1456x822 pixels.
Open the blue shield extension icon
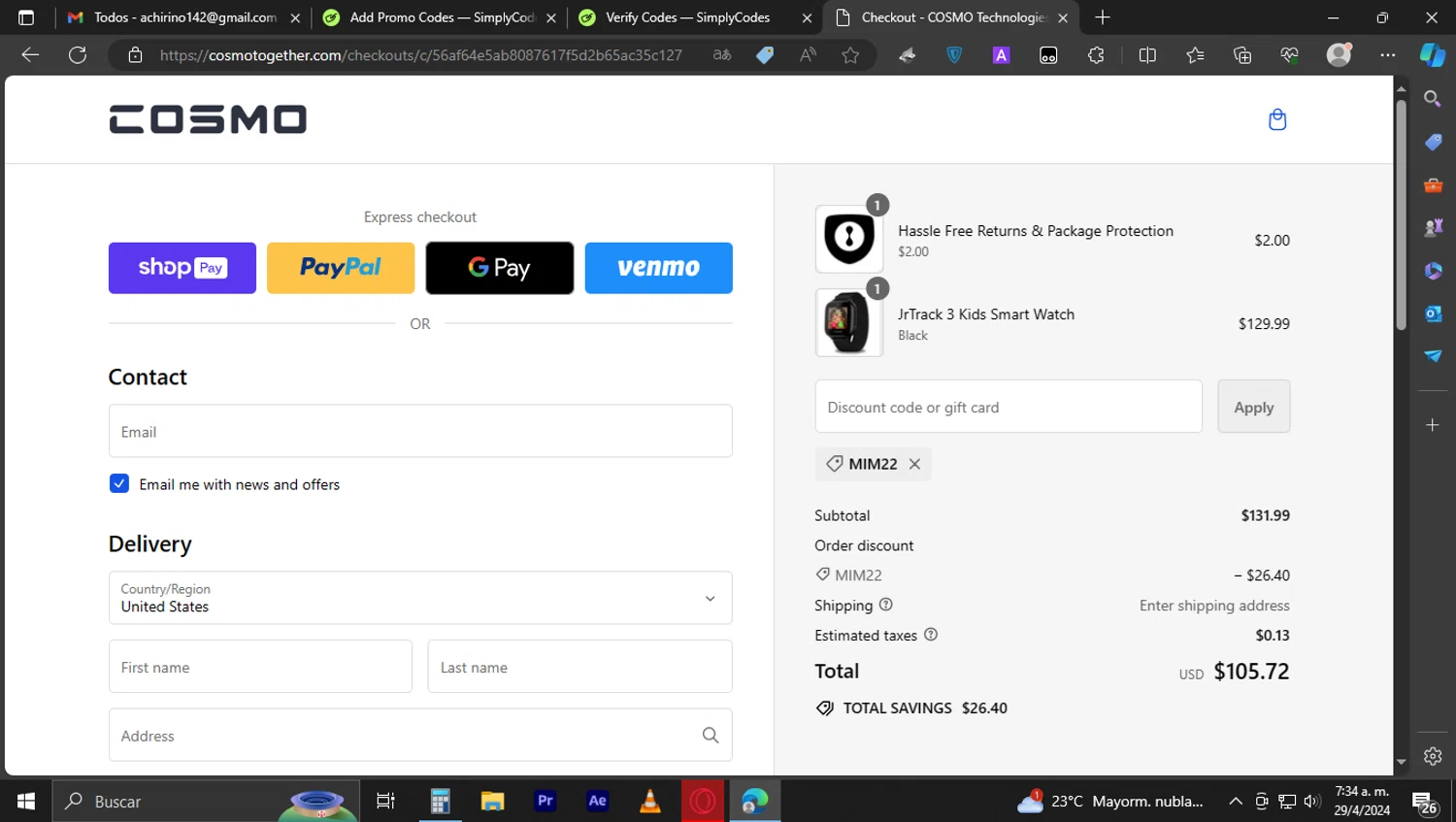point(954,55)
